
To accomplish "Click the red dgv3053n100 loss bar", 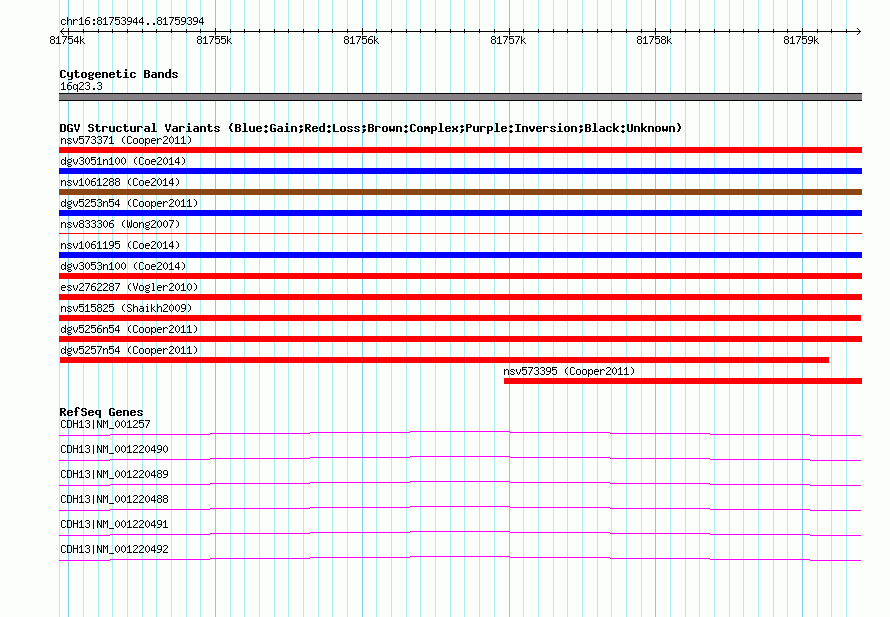I will tap(460, 276).
